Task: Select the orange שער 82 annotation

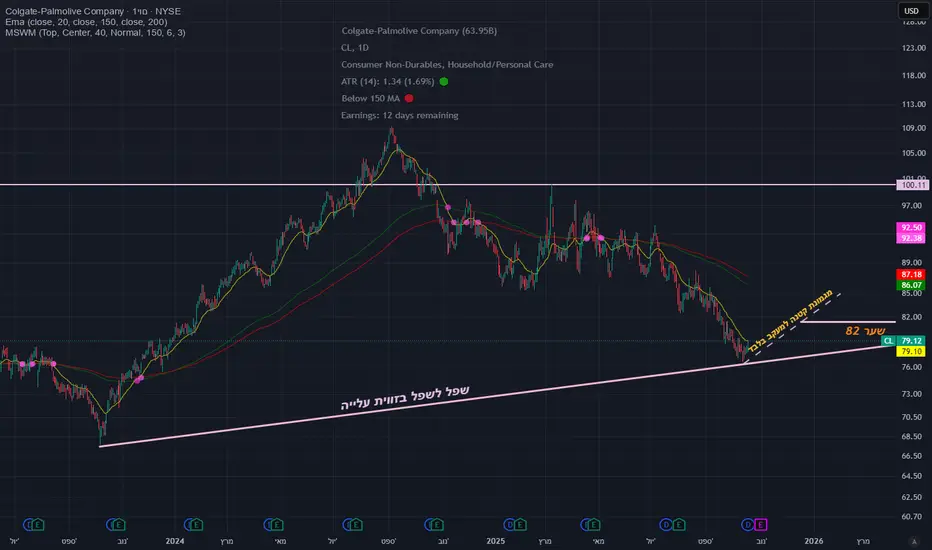Action: (x=865, y=331)
